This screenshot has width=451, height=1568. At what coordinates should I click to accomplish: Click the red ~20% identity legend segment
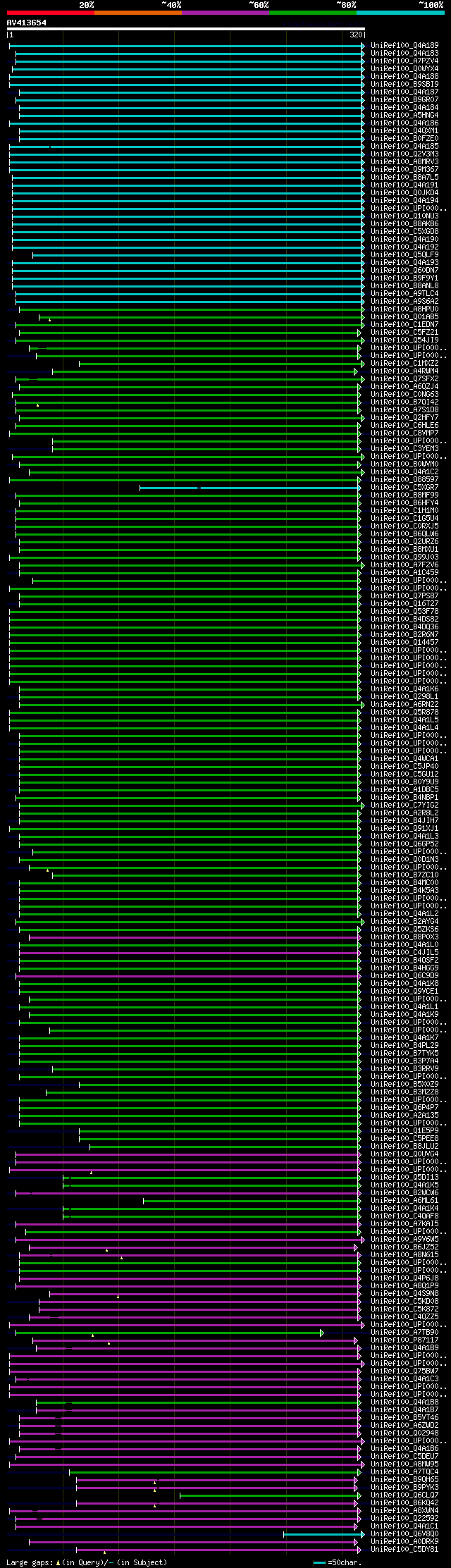(51, 12)
